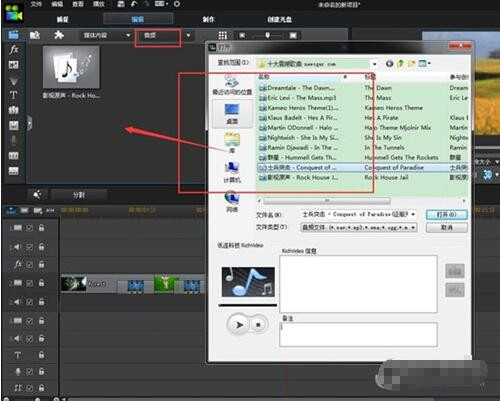The image size is (500, 401).
Task: Expand the media content dropdown
Action: click(128, 35)
